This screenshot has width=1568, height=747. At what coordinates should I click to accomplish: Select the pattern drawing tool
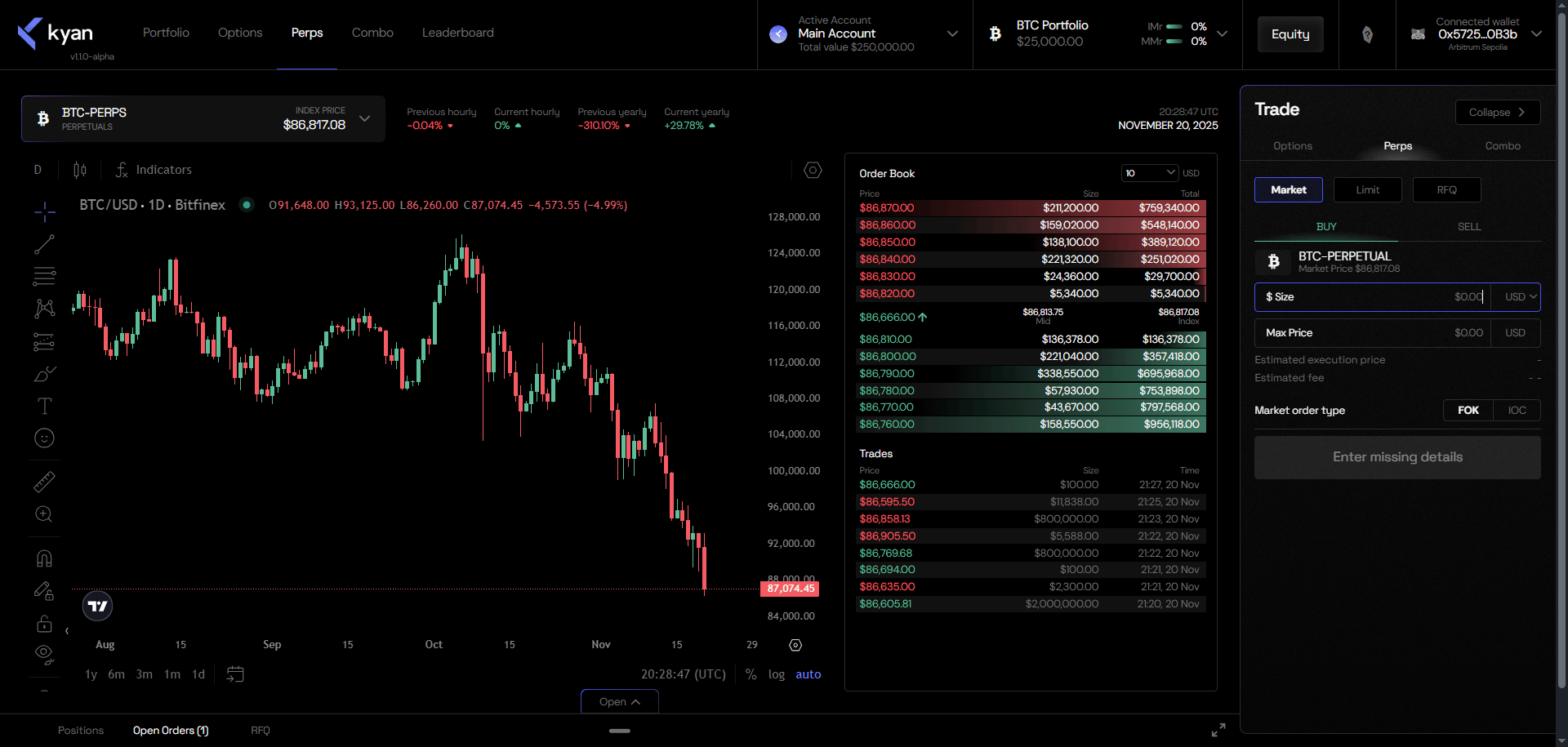coord(45,309)
